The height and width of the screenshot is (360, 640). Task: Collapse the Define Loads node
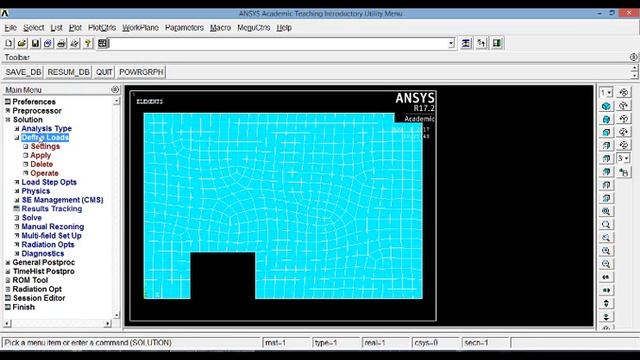click(17, 138)
